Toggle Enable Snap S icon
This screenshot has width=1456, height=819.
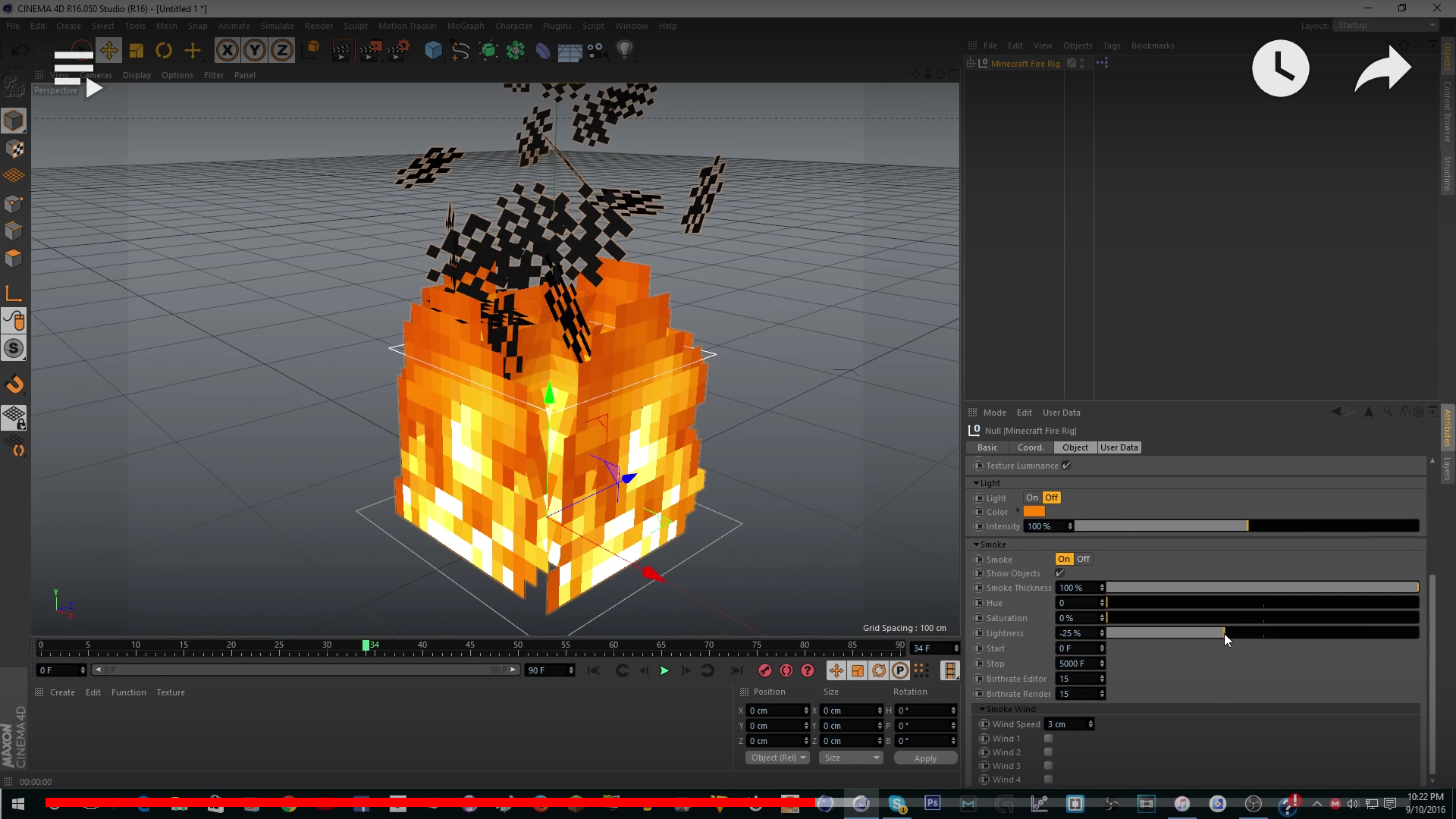click(14, 349)
